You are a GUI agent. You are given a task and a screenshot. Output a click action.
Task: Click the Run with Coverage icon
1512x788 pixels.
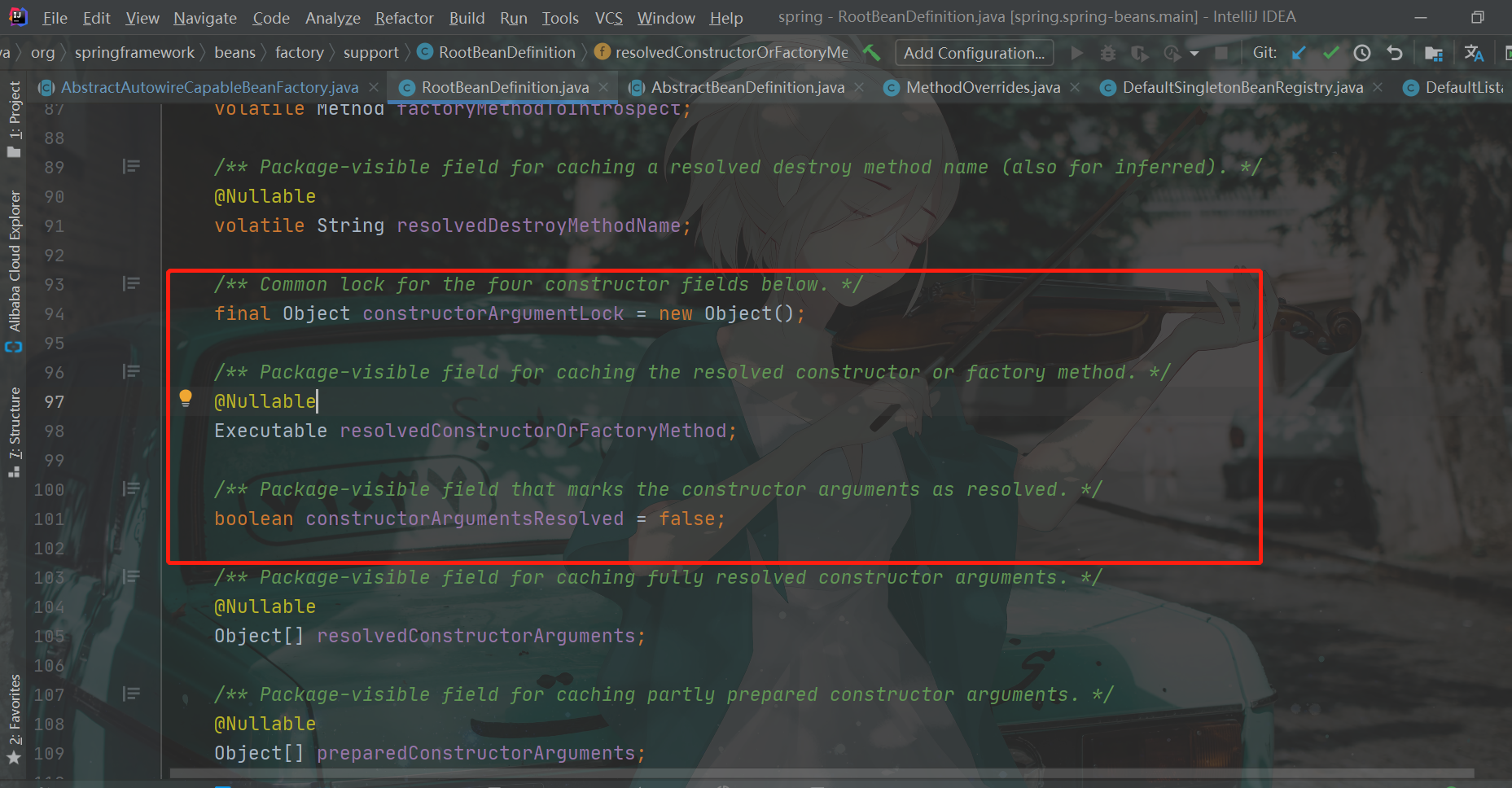point(1140,53)
